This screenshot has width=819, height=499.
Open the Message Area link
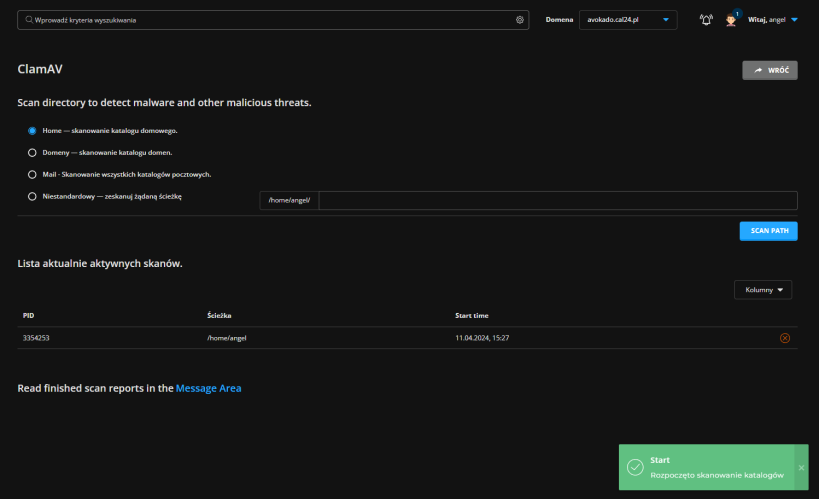[x=208, y=388]
